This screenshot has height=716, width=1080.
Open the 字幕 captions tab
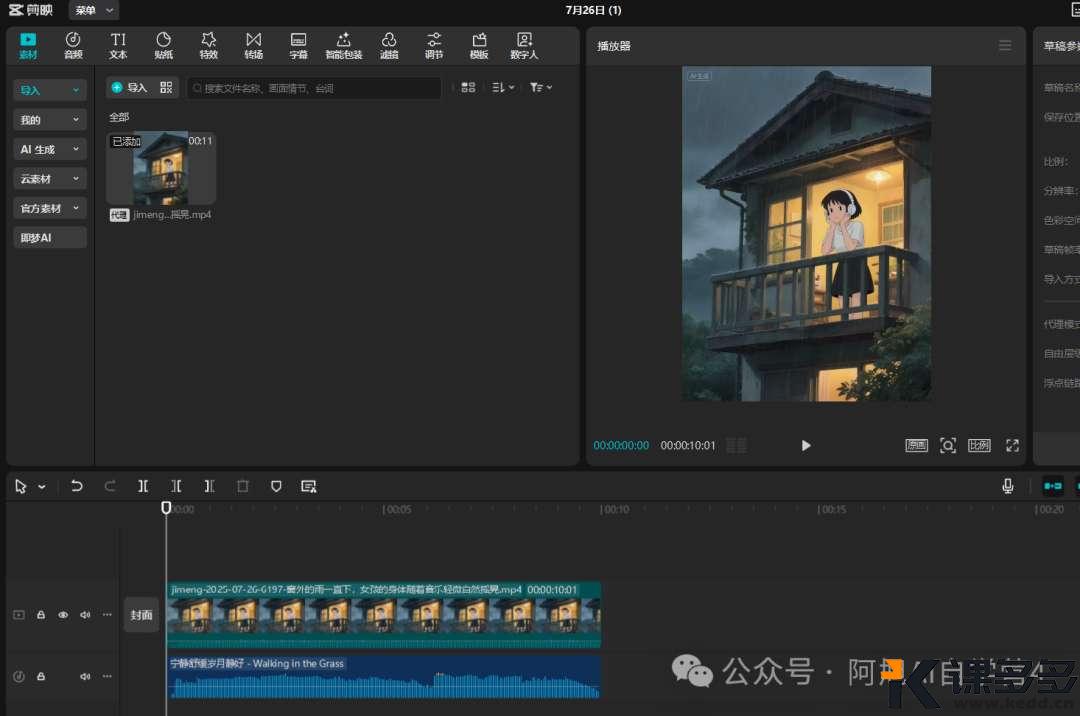[298, 45]
